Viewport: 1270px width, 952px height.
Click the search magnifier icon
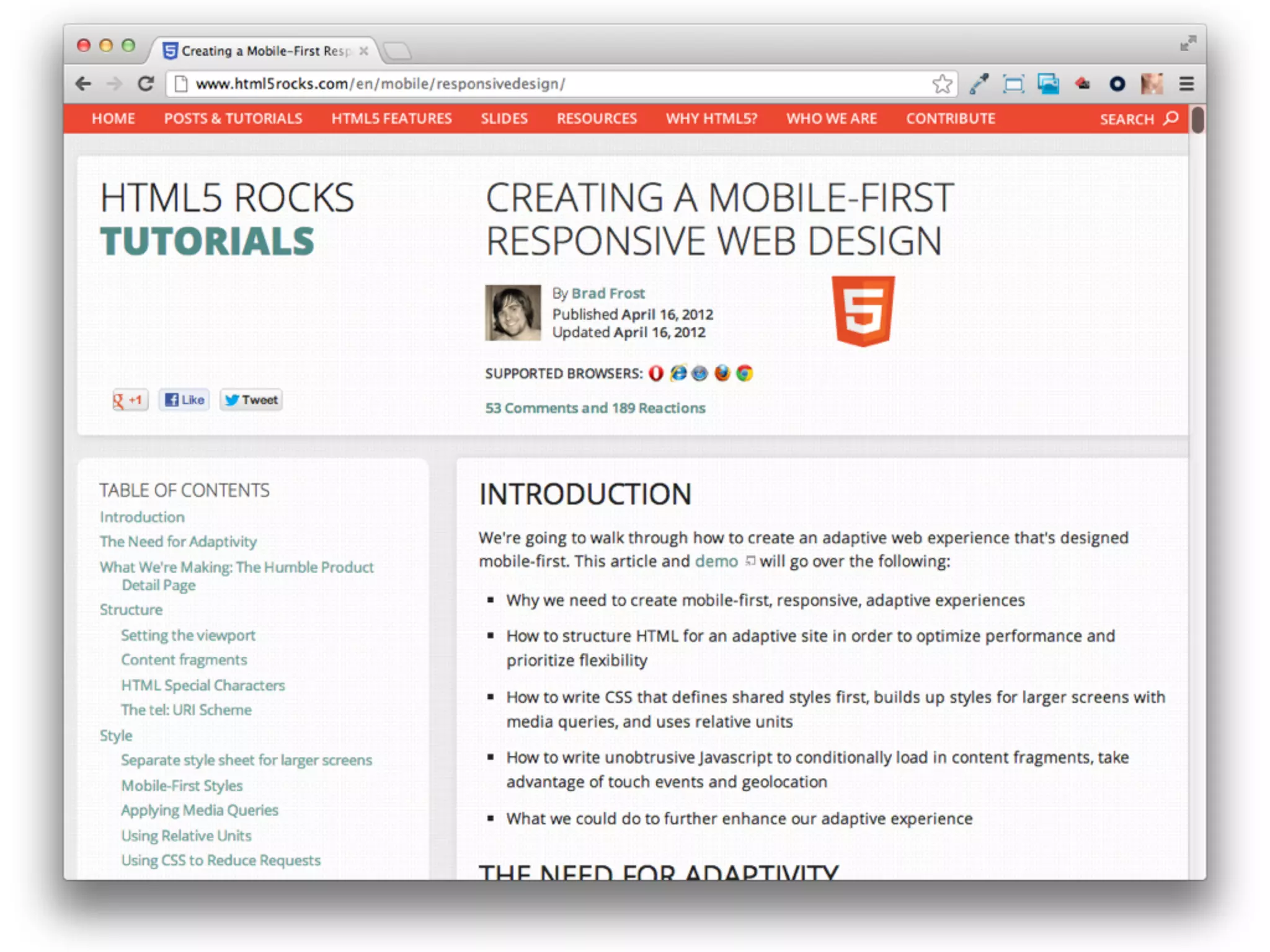(x=1171, y=118)
